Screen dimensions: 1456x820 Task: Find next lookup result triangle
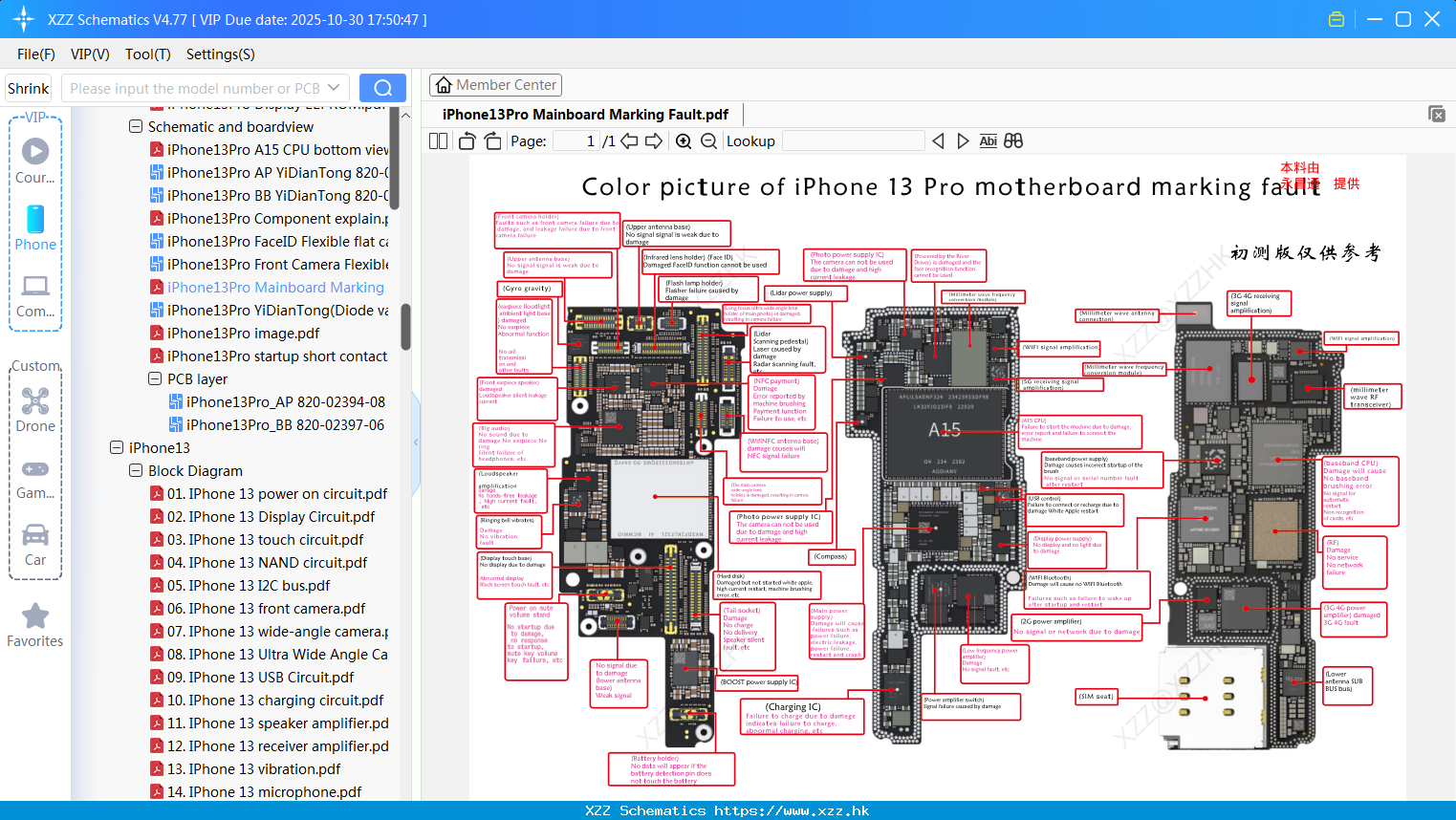point(963,140)
